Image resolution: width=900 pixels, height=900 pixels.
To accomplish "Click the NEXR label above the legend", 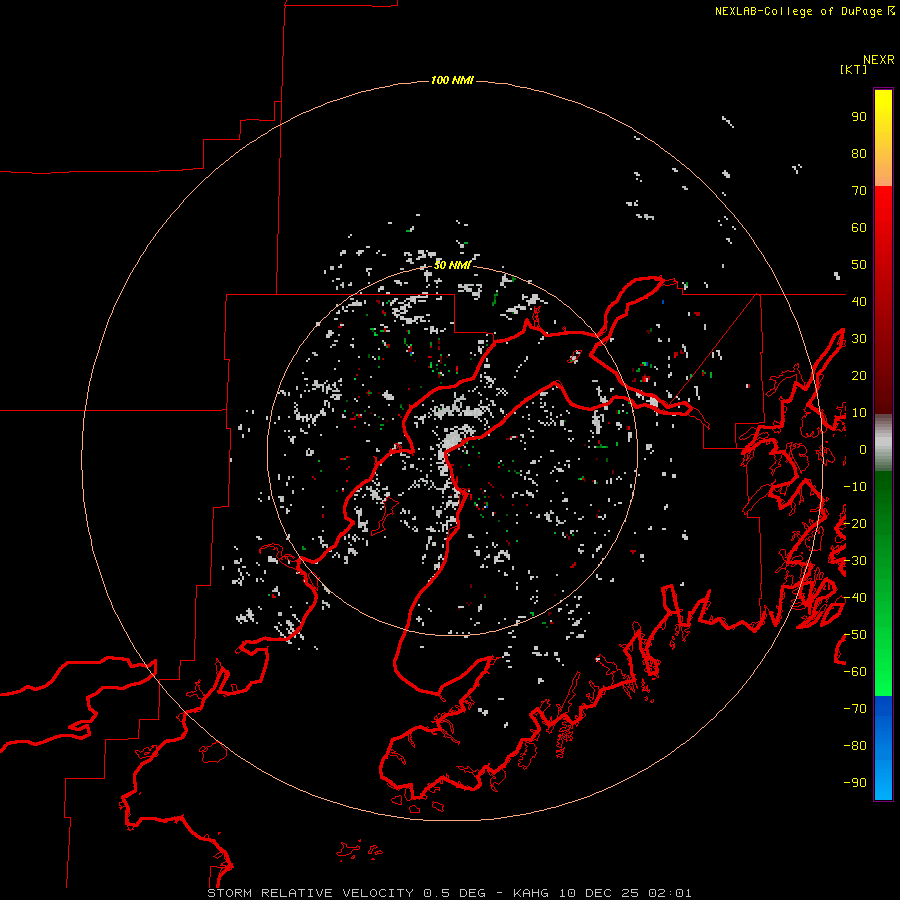I will pyautogui.click(x=878, y=60).
